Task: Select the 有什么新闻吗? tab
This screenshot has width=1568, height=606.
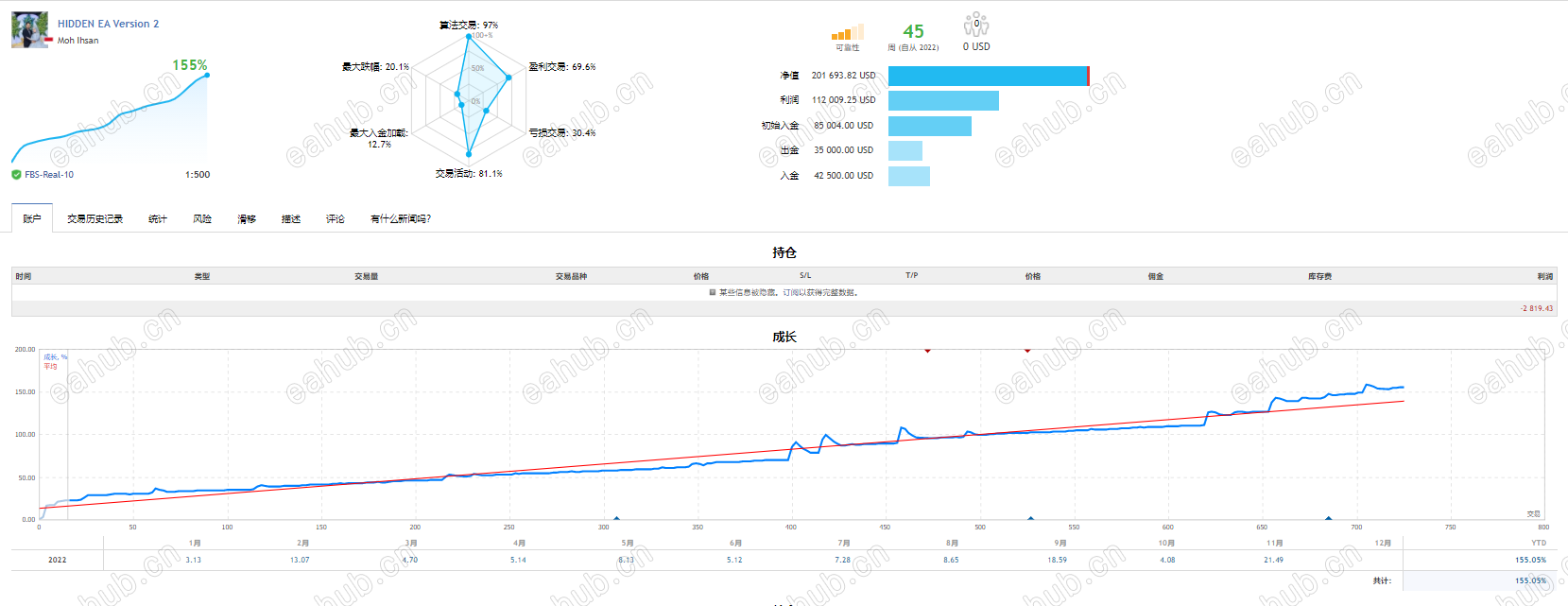Action: pyautogui.click(x=401, y=218)
